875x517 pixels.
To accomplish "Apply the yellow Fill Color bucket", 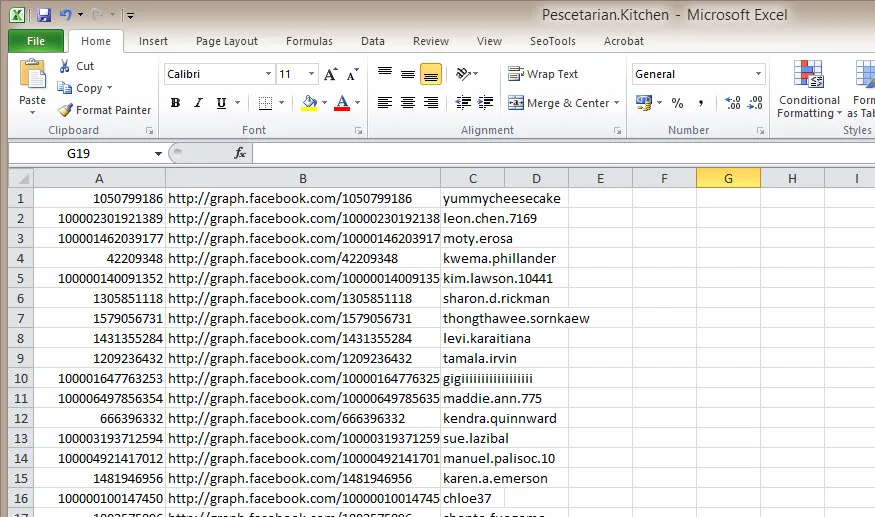I will tap(309, 103).
